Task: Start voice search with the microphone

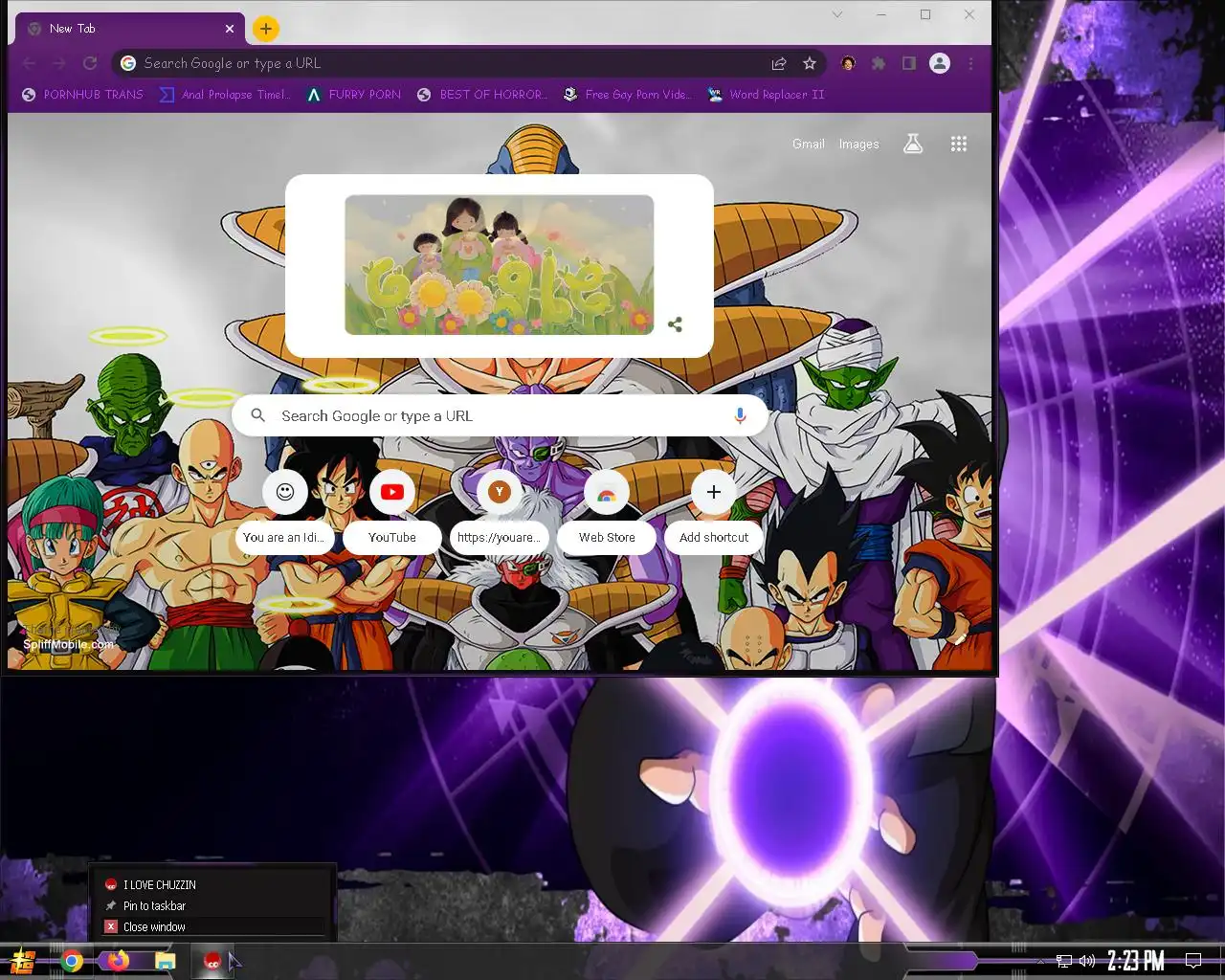Action: (x=739, y=415)
